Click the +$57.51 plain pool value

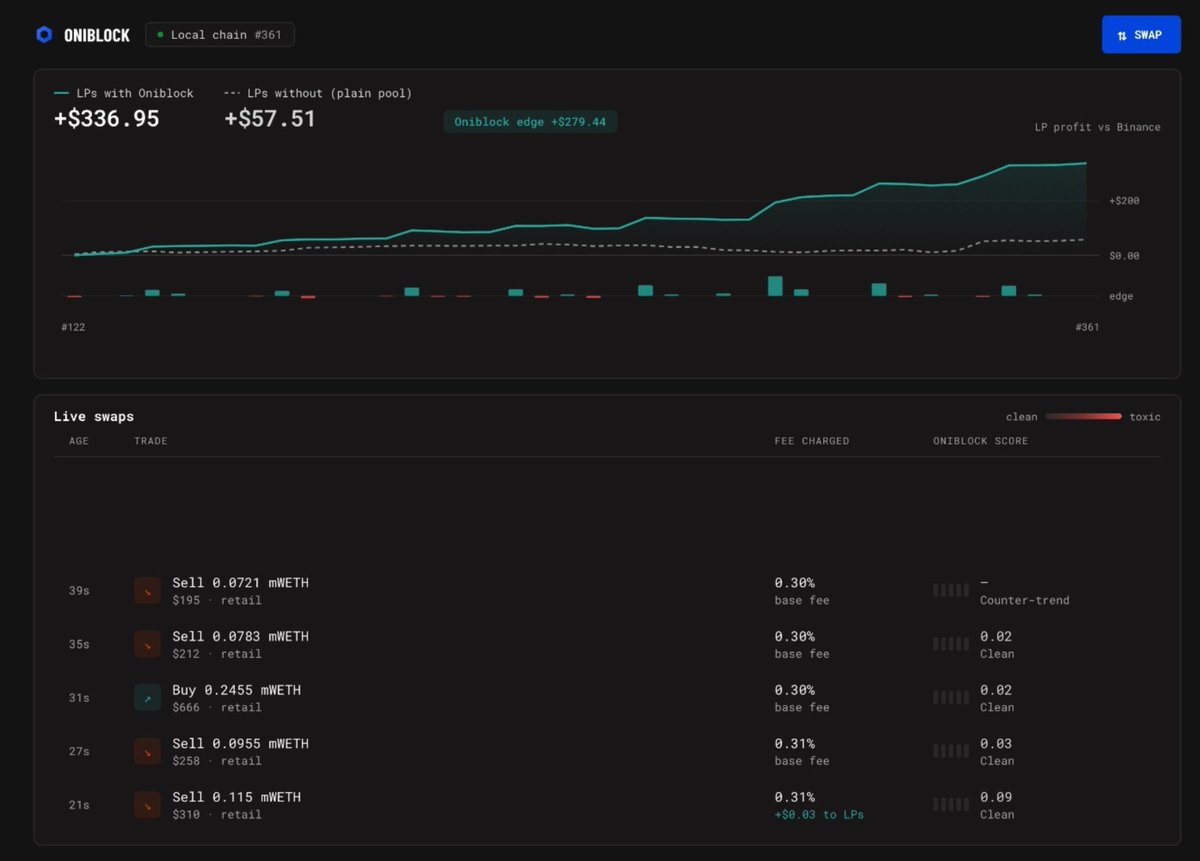pyautogui.click(x=270, y=119)
